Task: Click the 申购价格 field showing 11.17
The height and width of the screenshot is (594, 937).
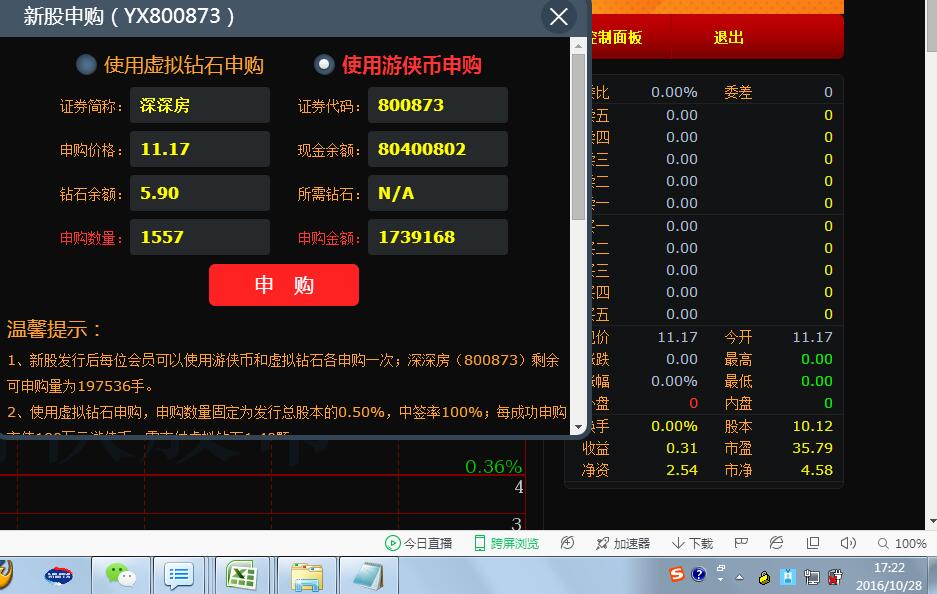Action: pos(200,149)
